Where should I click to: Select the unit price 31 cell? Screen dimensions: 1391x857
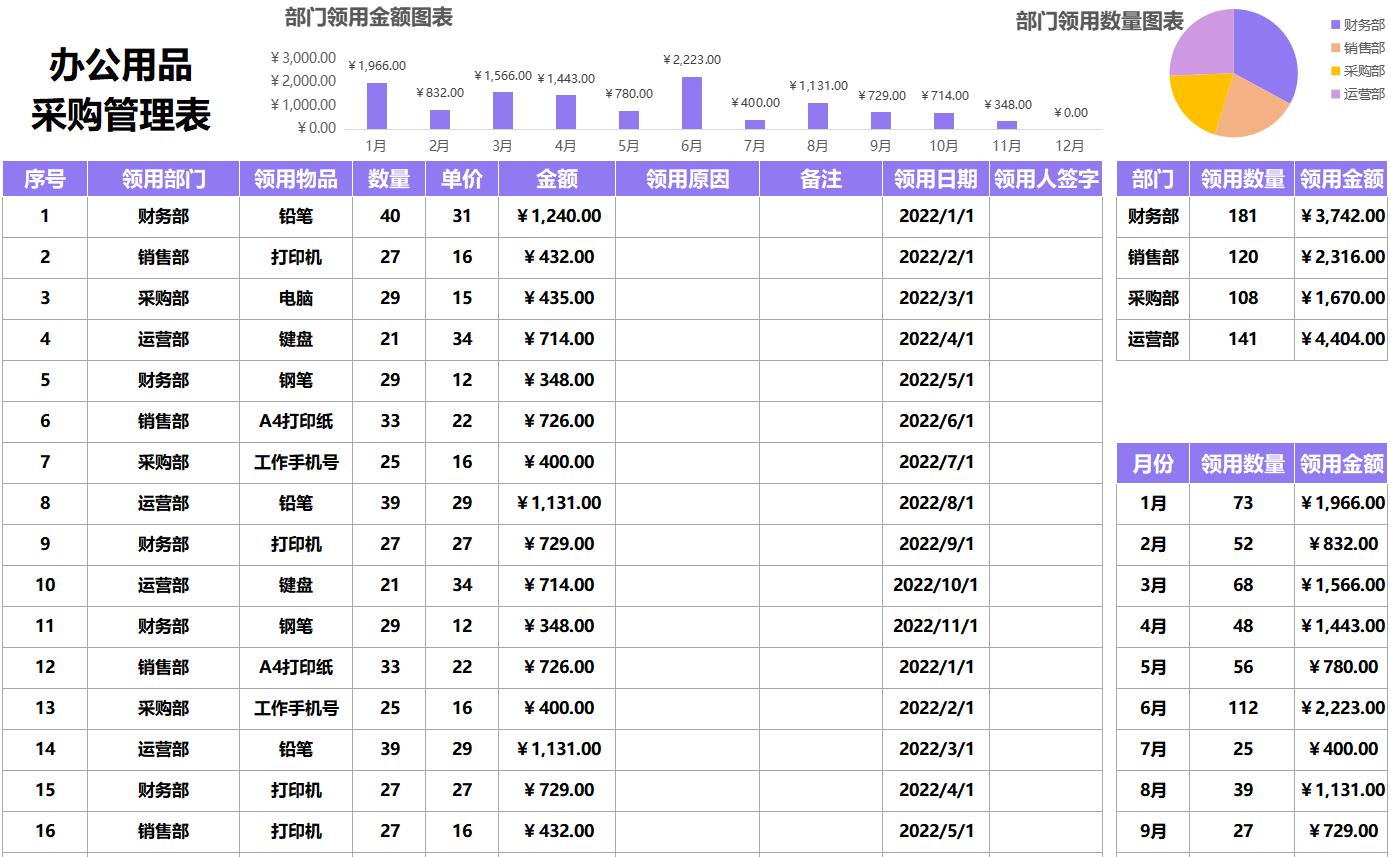pyautogui.click(x=462, y=216)
